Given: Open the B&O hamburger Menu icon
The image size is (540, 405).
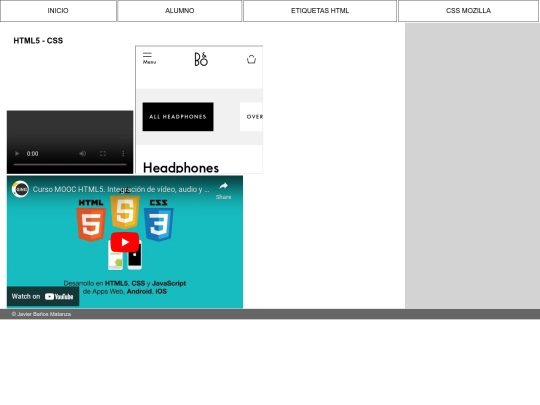Looking at the screenshot, I should tap(149, 58).
